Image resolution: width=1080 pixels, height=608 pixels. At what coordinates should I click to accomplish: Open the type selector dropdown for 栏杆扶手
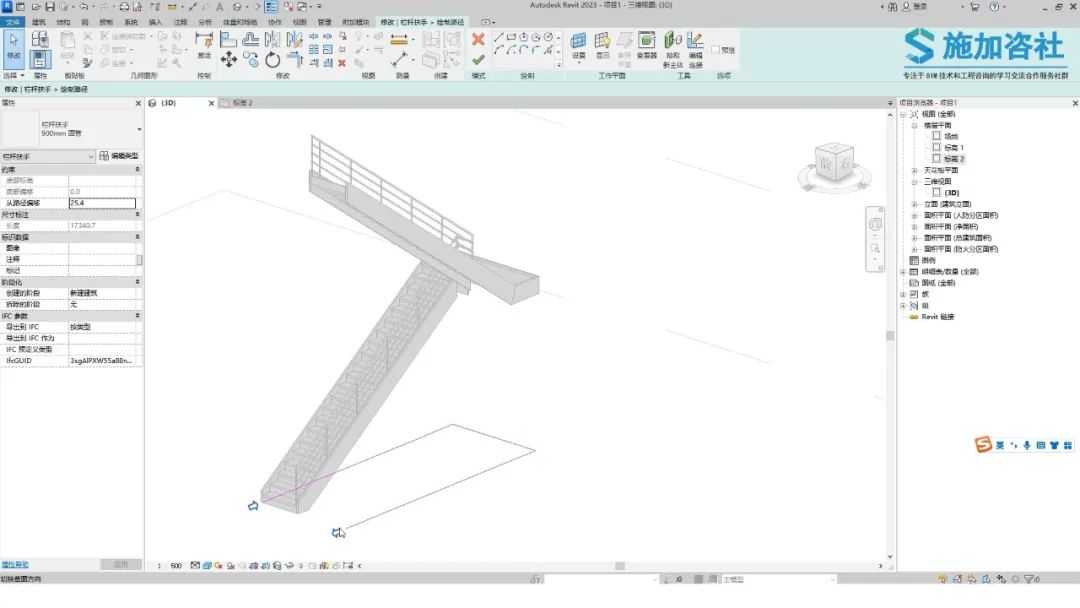coord(139,129)
